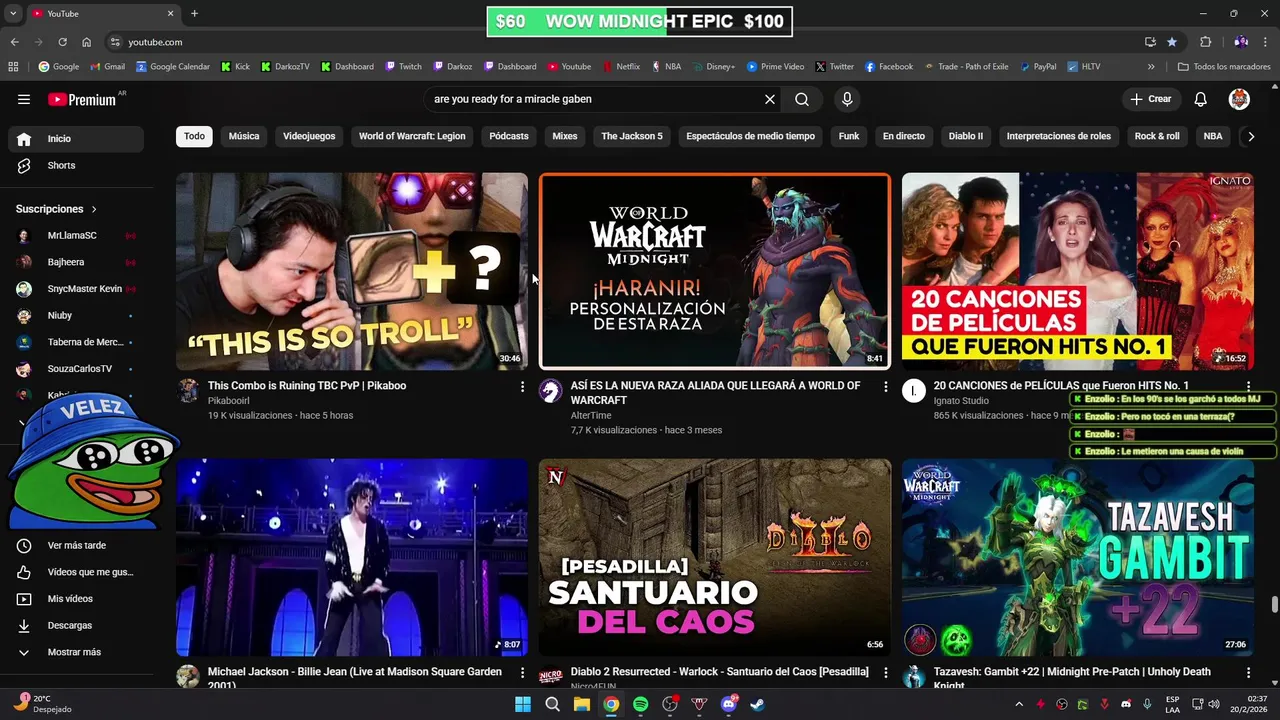Screen dimensions: 1280x720
Task: Open the Kick bookmark
Action: coord(235,67)
